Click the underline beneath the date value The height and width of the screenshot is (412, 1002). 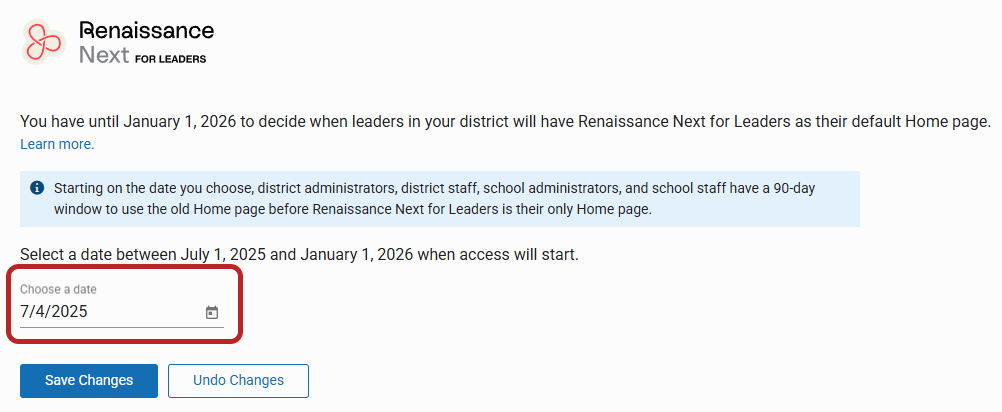(122, 328)
